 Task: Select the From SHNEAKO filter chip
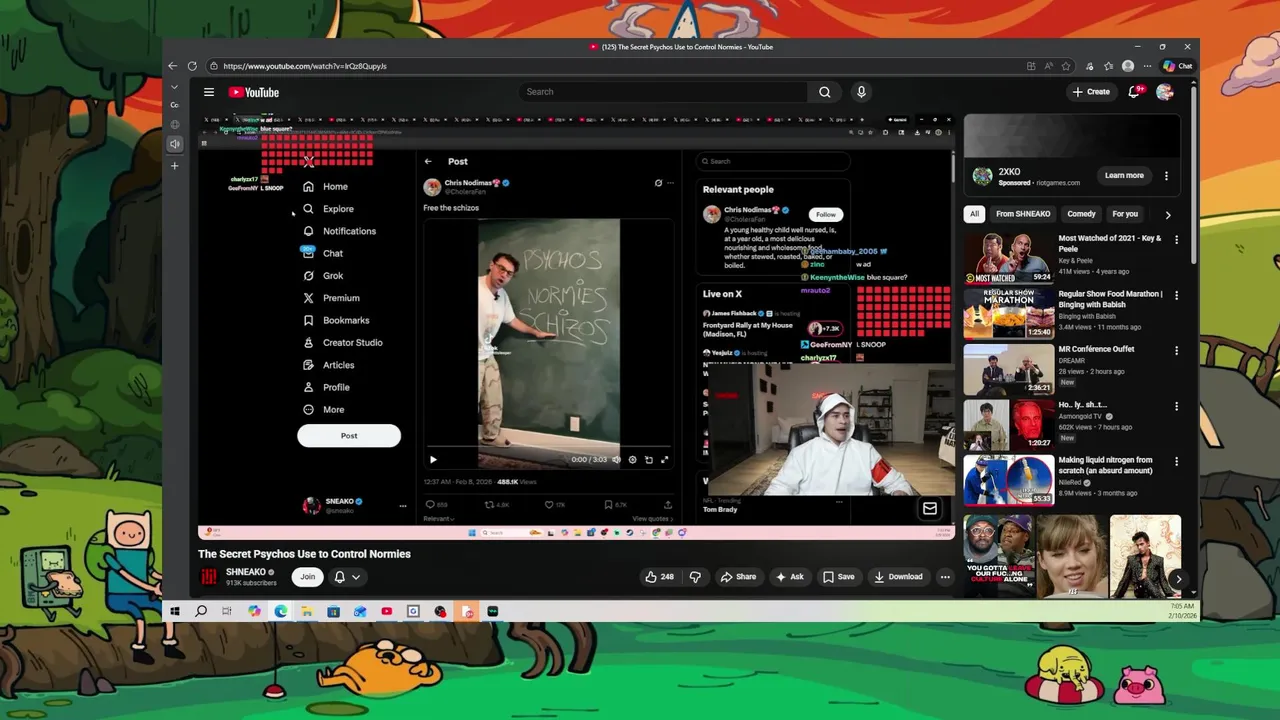tap(1023, 214)
